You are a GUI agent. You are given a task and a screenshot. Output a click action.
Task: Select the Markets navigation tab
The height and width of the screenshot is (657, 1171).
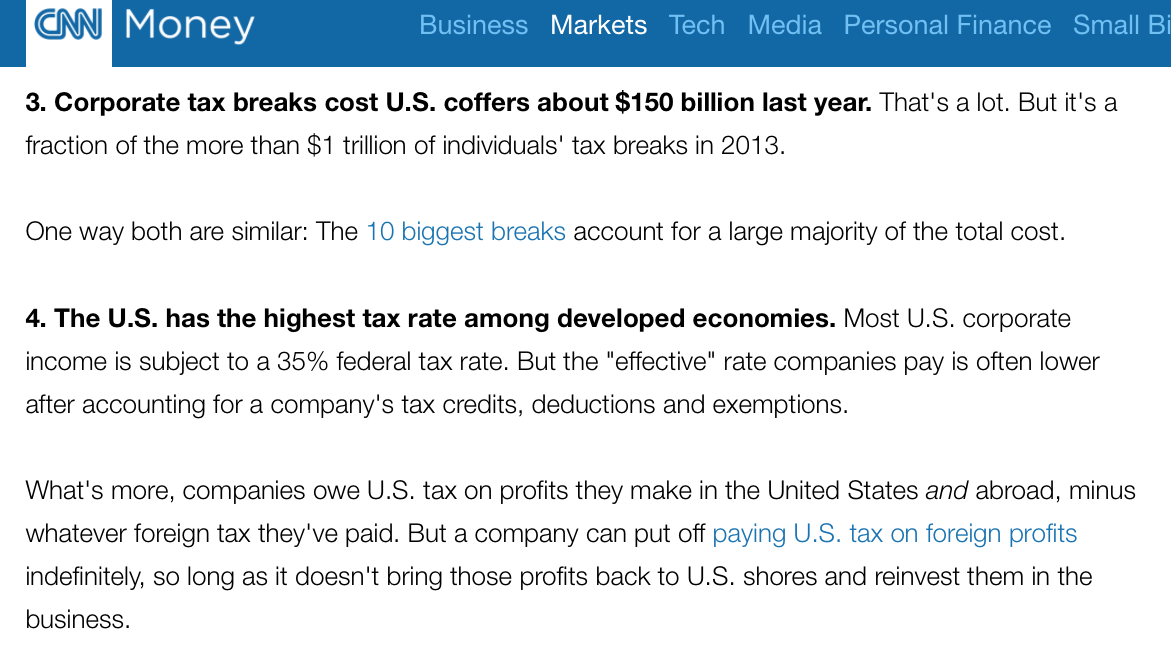point(598,25)
